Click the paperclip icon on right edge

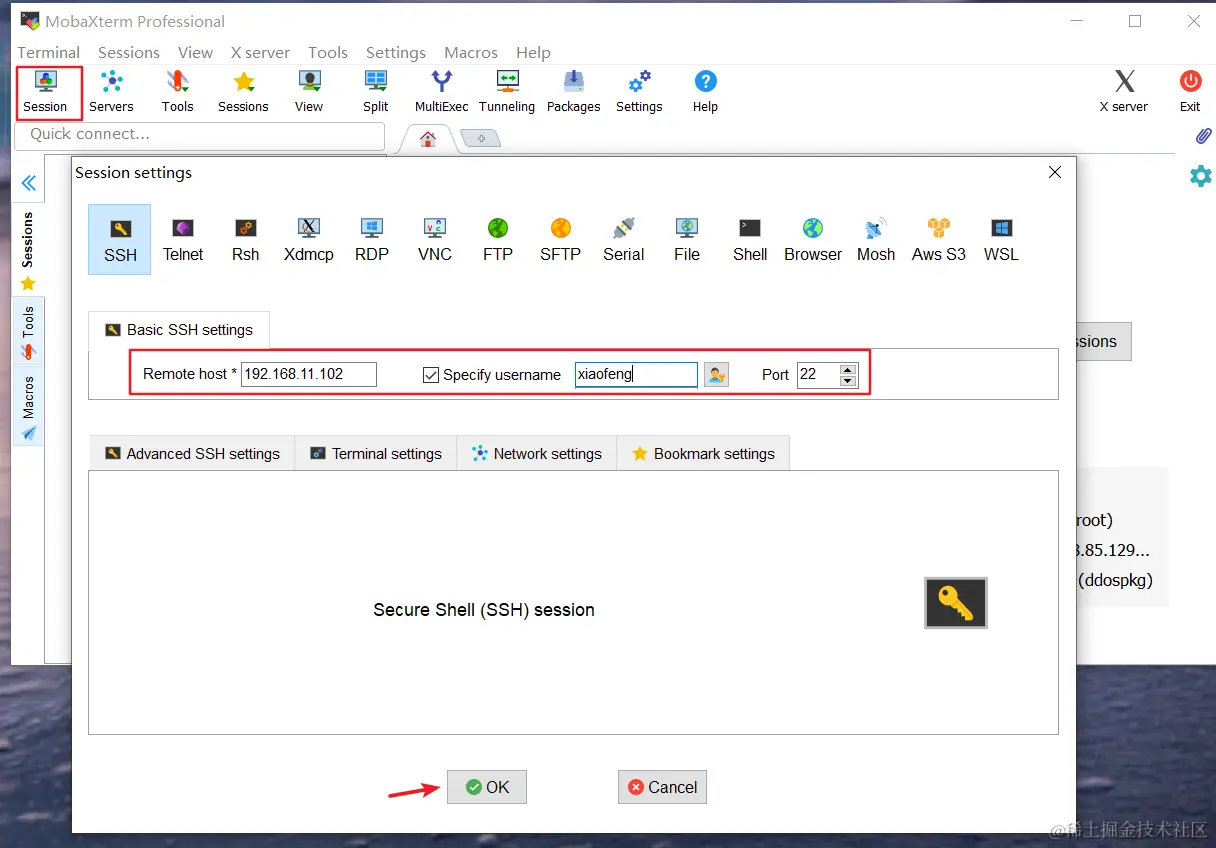pyautogui.click(x=1203, y=135)
